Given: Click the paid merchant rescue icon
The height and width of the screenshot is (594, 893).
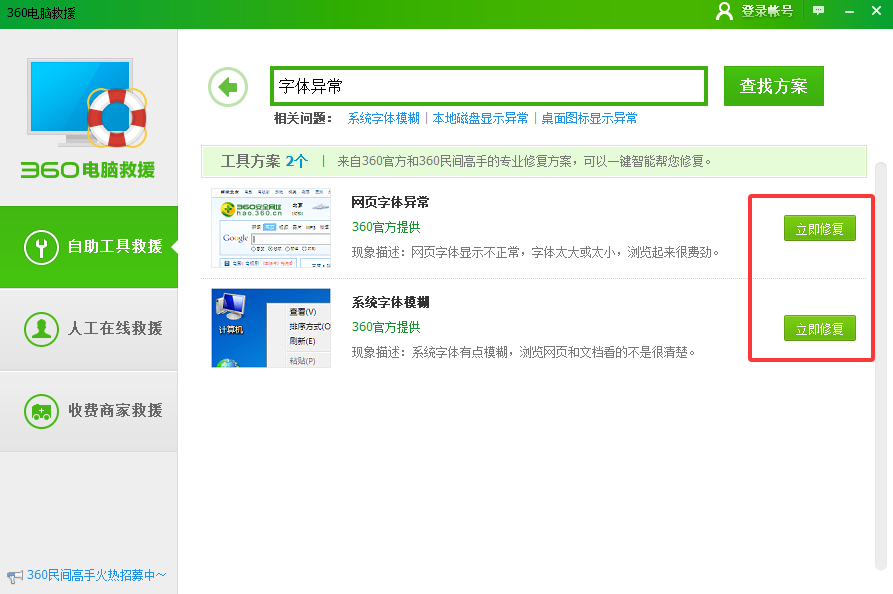Looking at the screenshot, I should pos(41,411).
